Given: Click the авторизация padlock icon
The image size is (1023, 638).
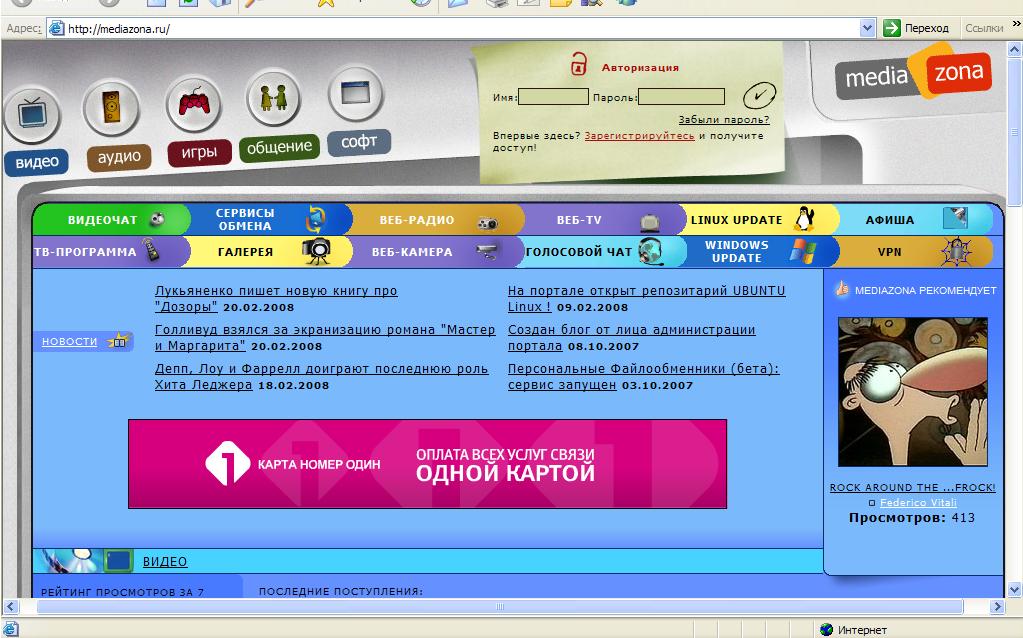Looking at the screenshot, I should point(579,64).
